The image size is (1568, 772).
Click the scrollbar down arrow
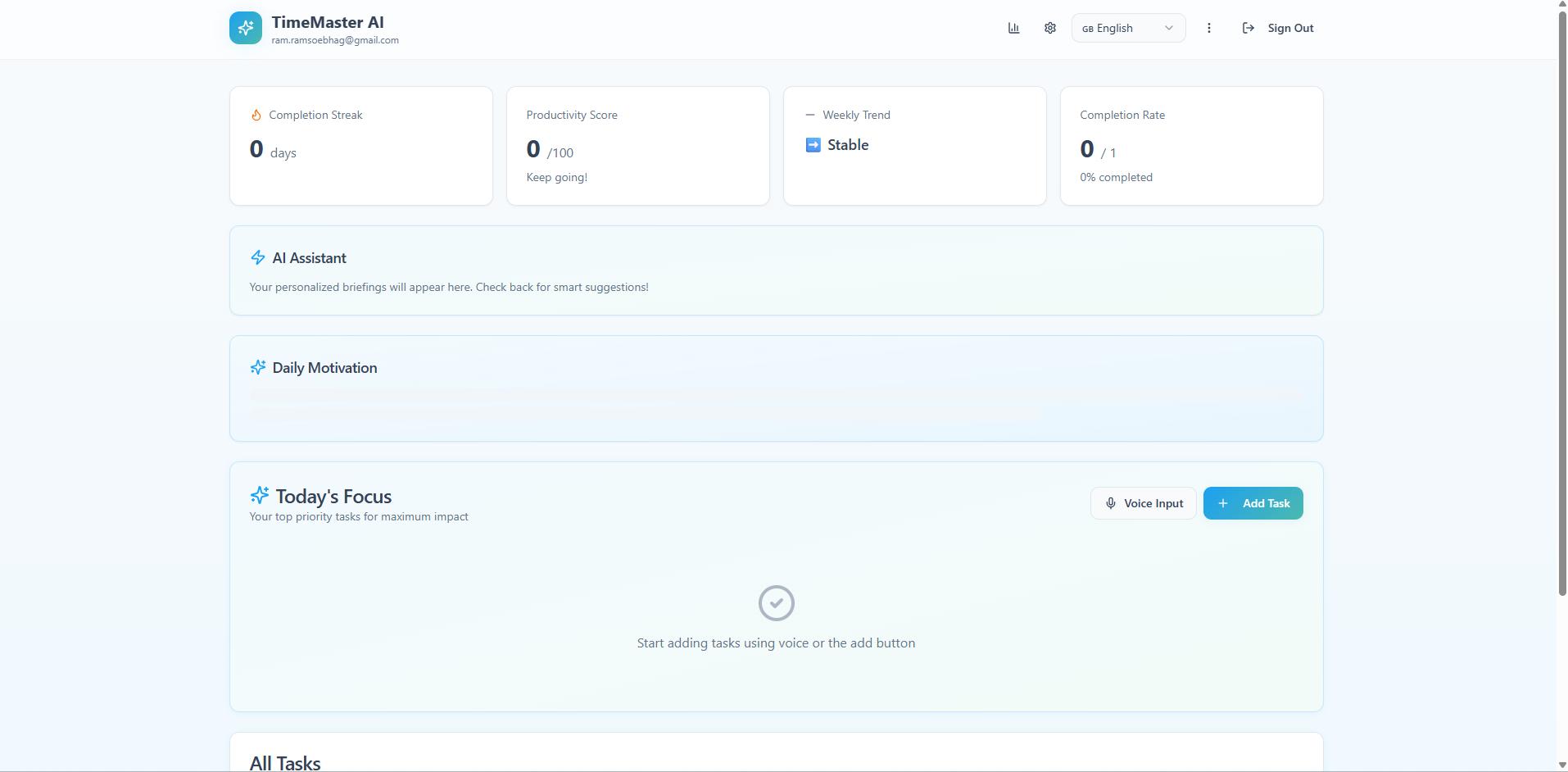(x=1561, y=765)
